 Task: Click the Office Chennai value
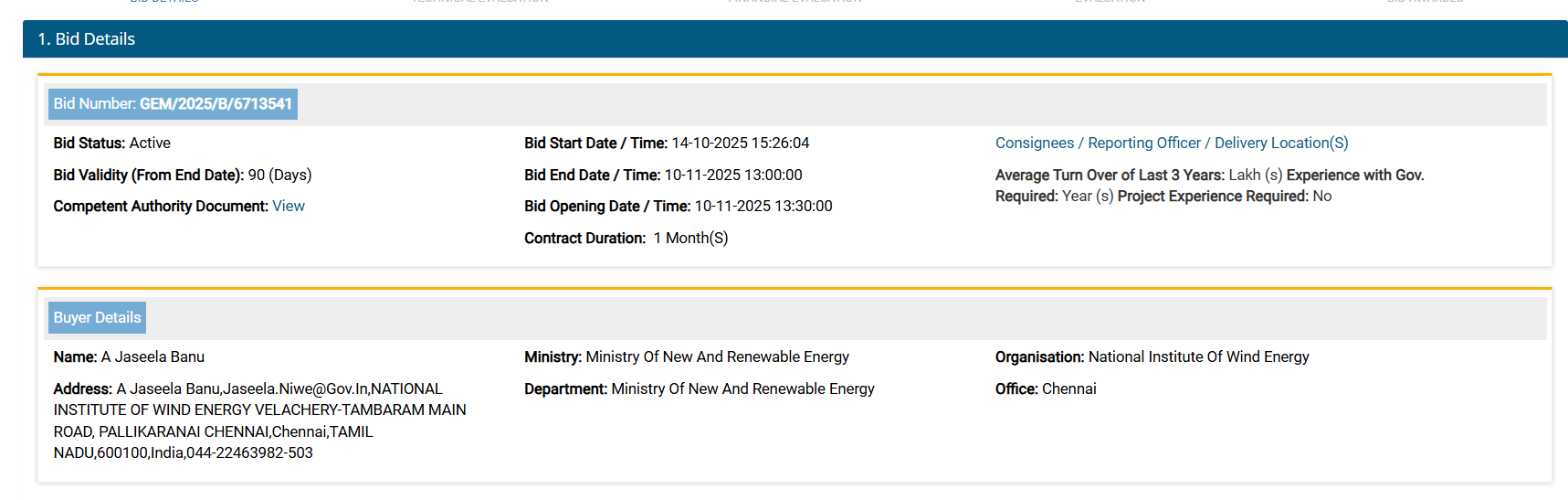(x=1068, y=389)
